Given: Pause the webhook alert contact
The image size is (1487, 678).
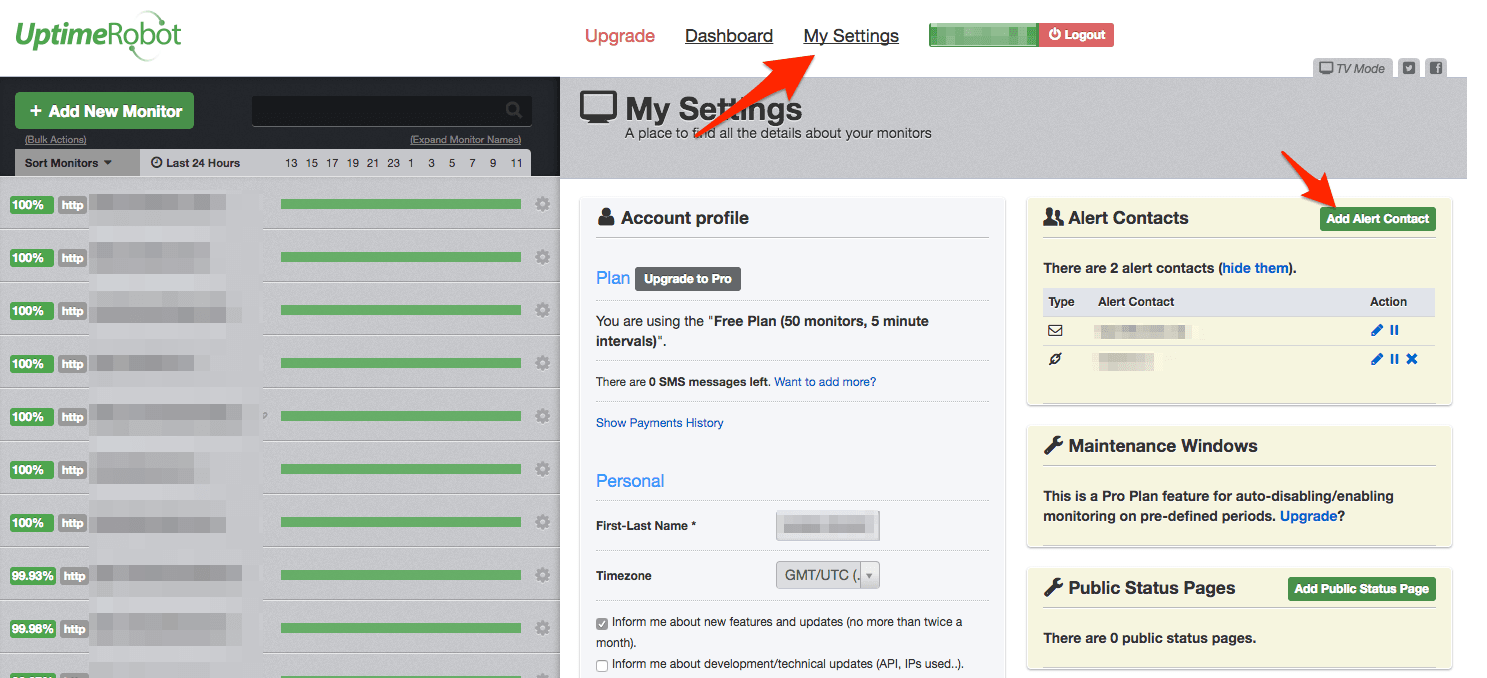Looking at the screenshot, I should [1394, 359].
